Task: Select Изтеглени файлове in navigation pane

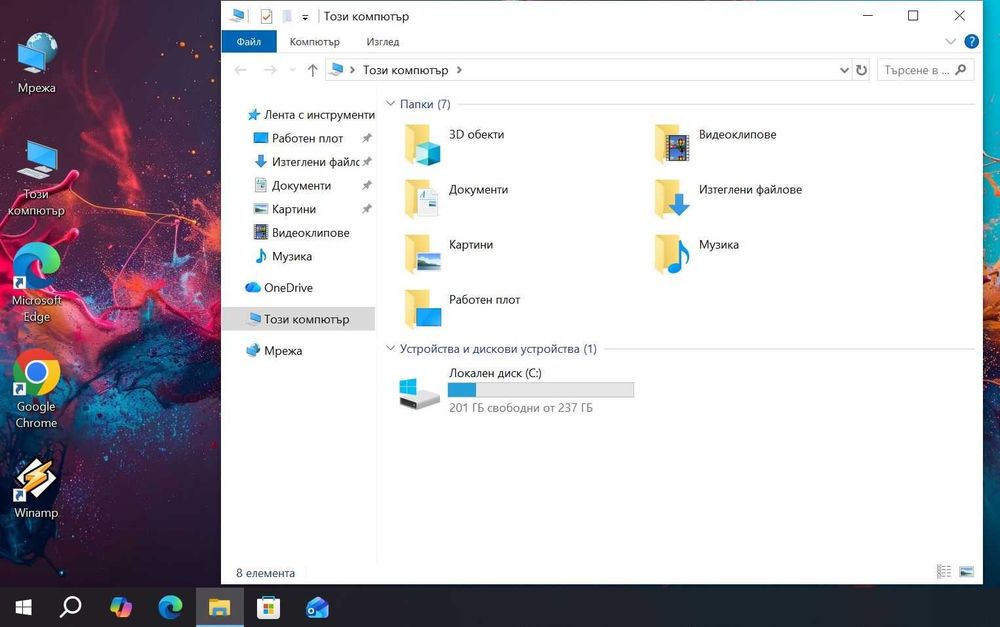Action: tap(306, 162)
